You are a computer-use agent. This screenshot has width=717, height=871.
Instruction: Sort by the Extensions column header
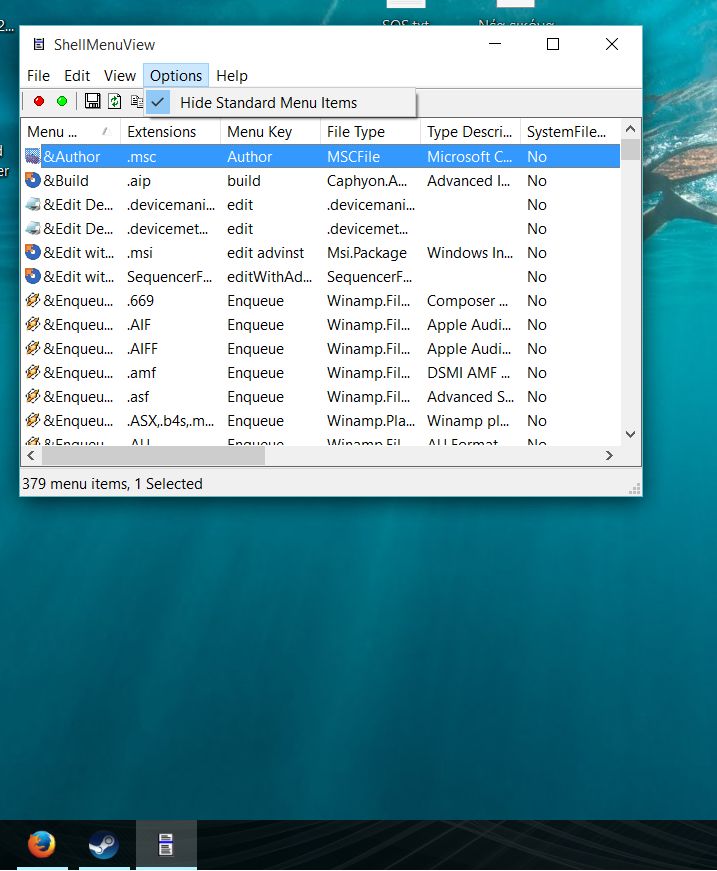click(x=171, y=132)
